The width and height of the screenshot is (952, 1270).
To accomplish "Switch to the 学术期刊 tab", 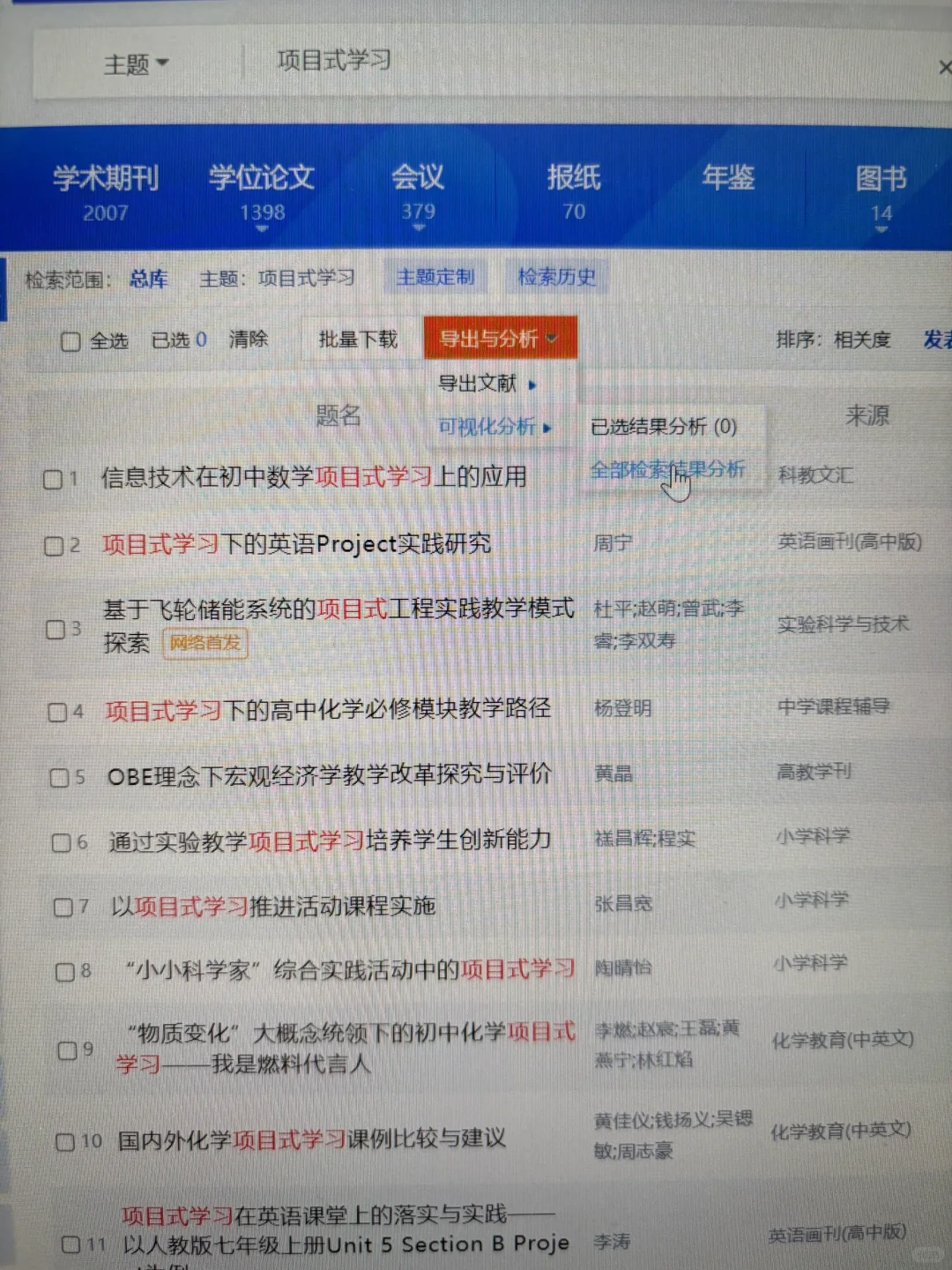I will tap(106, 179).
